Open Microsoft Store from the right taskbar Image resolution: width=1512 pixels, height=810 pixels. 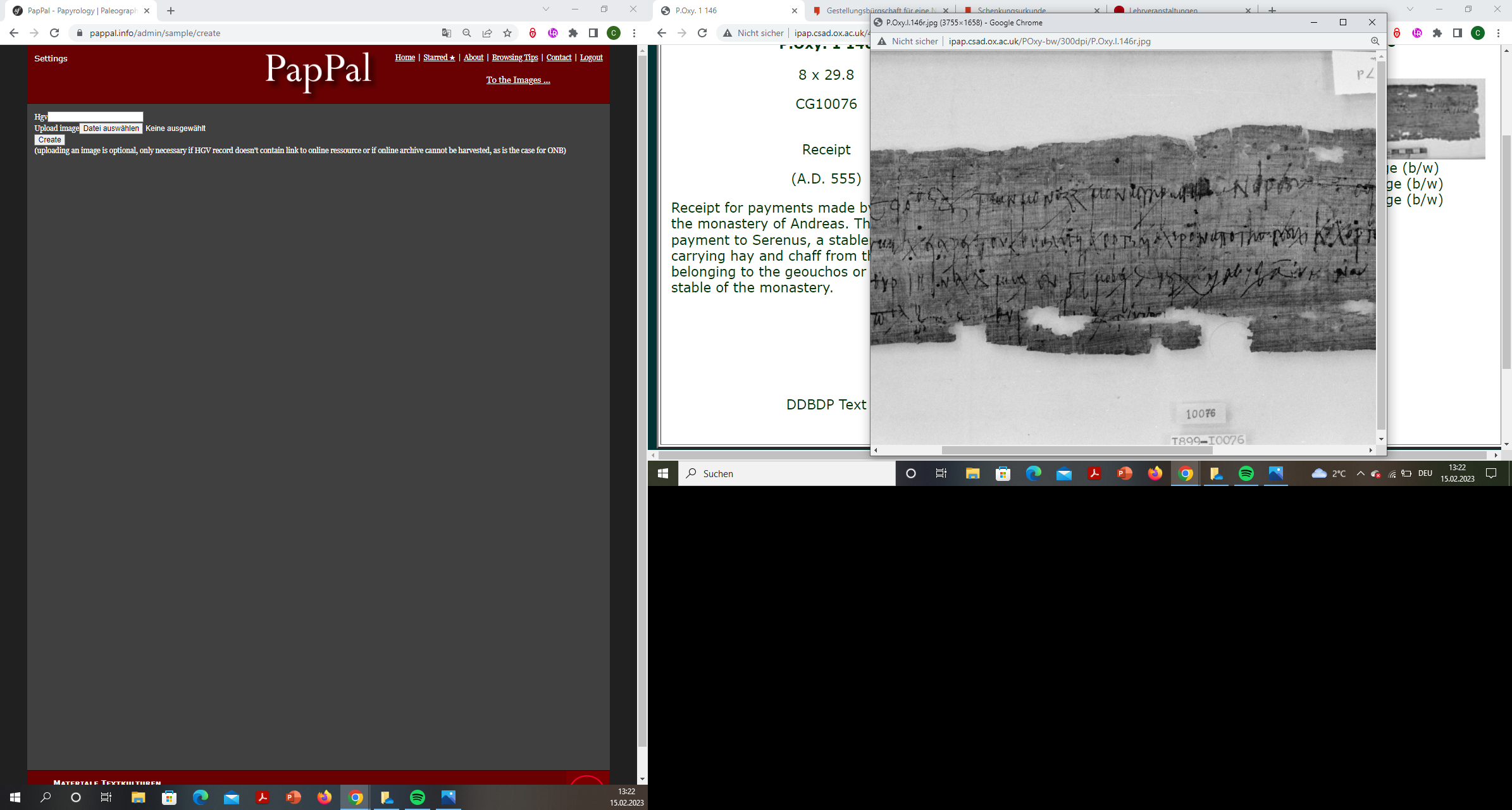[1003, 473]
